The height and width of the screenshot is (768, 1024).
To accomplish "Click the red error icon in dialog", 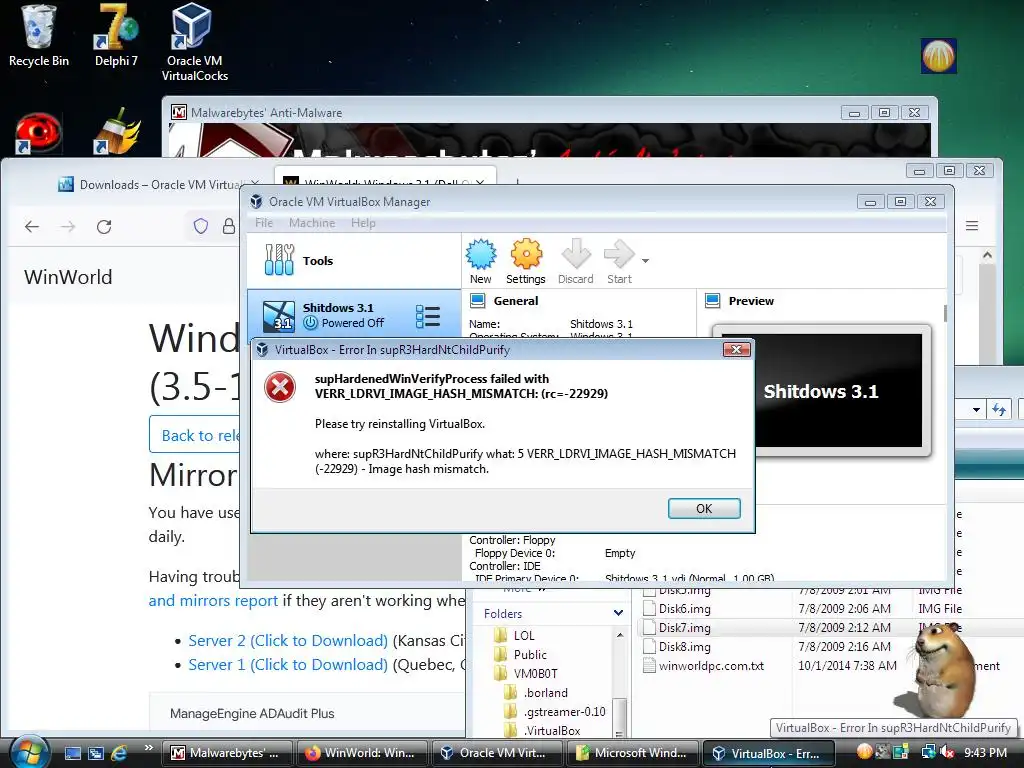I will pyautogui.click(x=280, y=387).
